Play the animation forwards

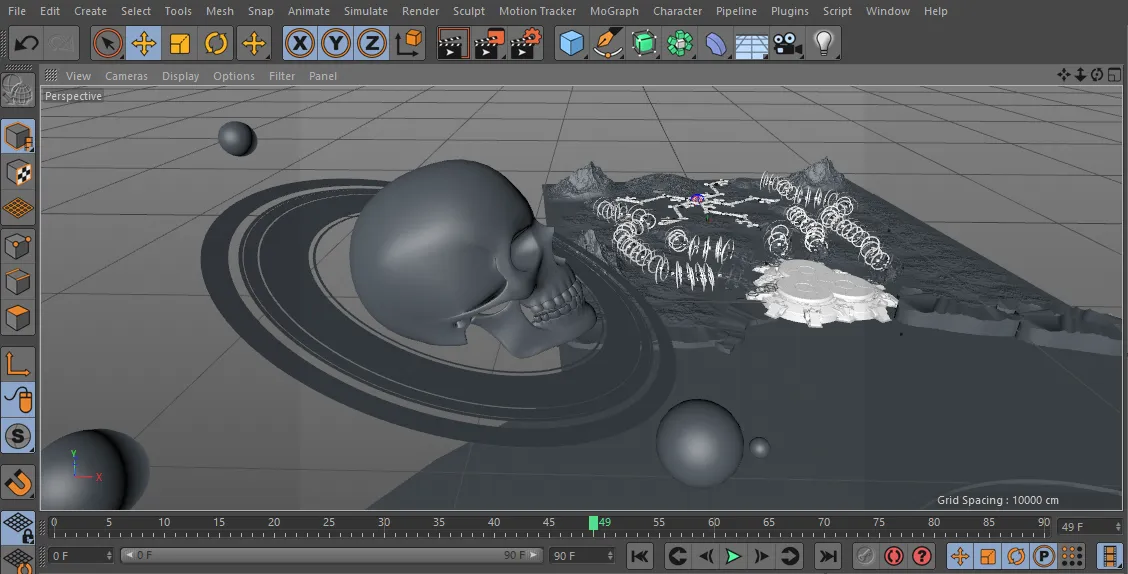tap(733, 556)
